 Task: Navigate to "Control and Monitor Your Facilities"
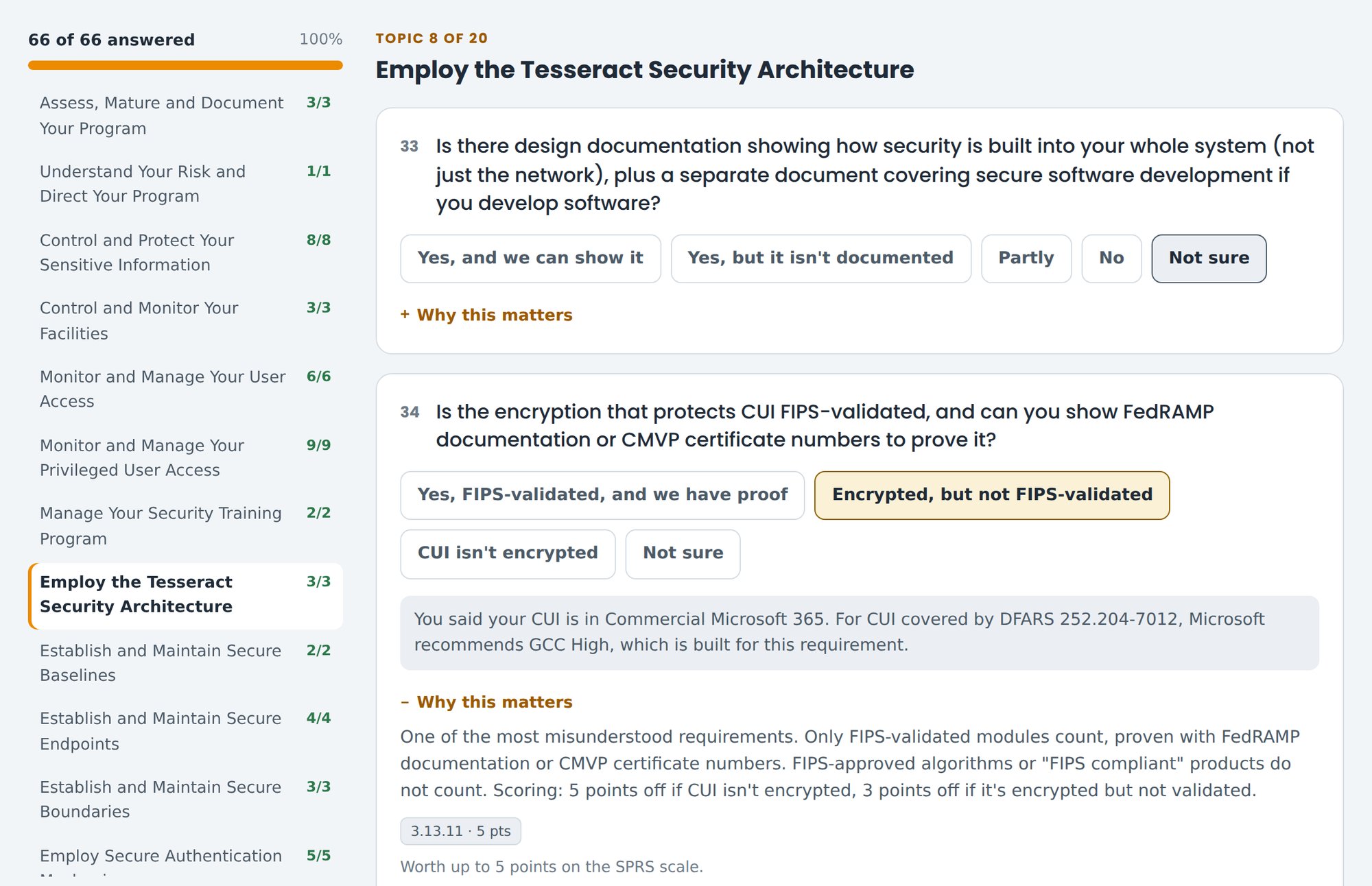185,321
